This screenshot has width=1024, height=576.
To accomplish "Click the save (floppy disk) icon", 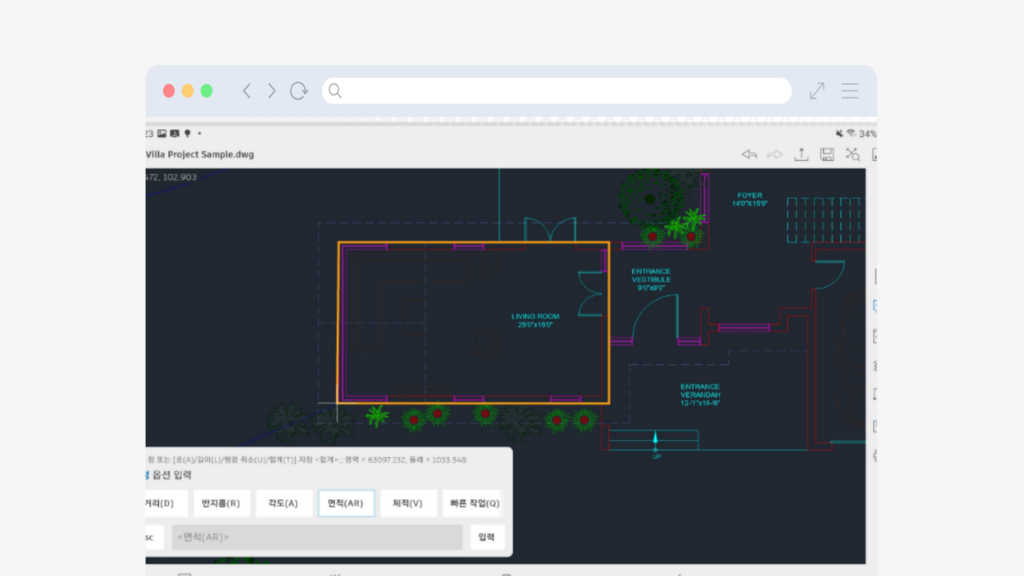I will [827, 154].
